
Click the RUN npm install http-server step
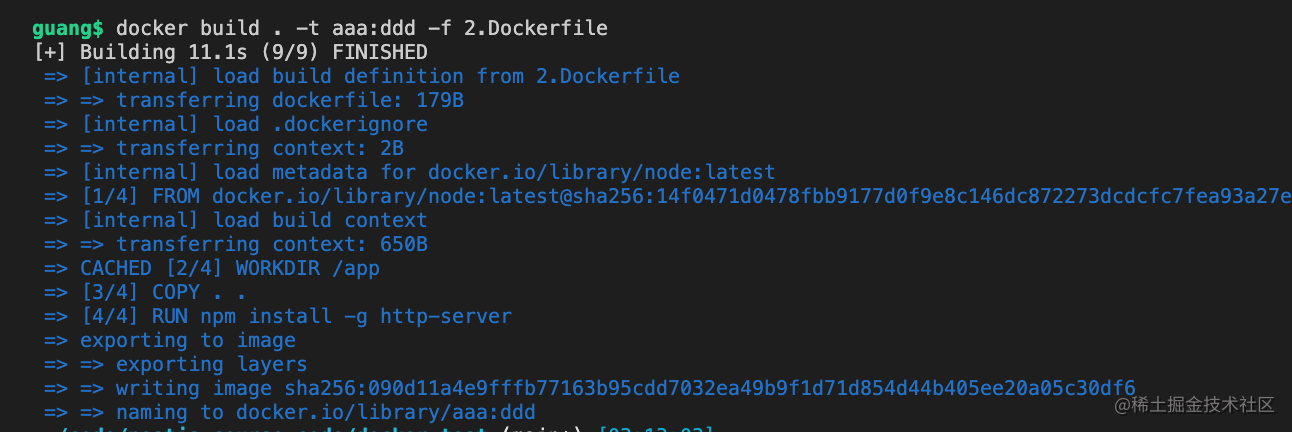coord(296,316)
